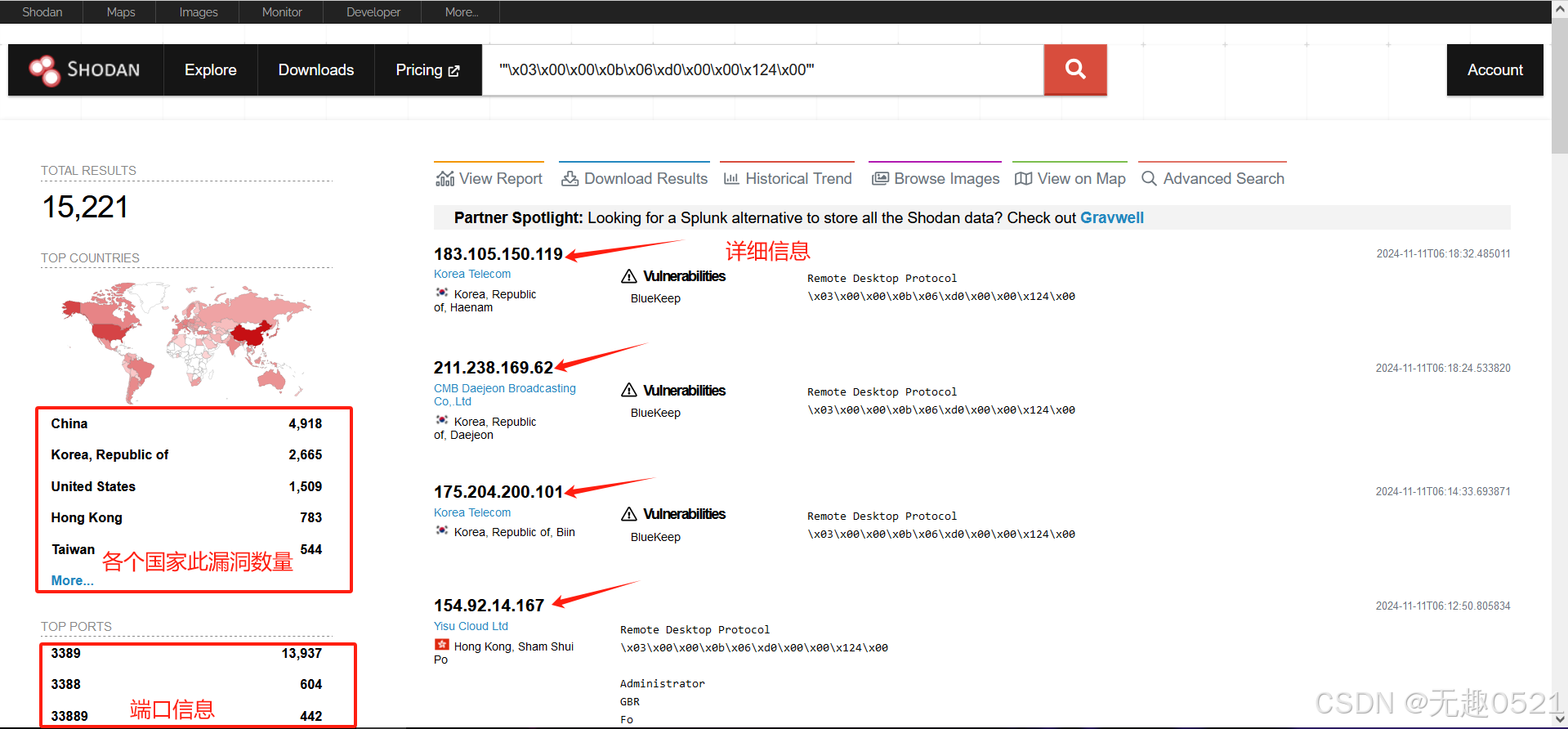Open the View on Map tab
Image resolution: width=1568 pixels, height=729 pixels.
tap(1070, 177)
